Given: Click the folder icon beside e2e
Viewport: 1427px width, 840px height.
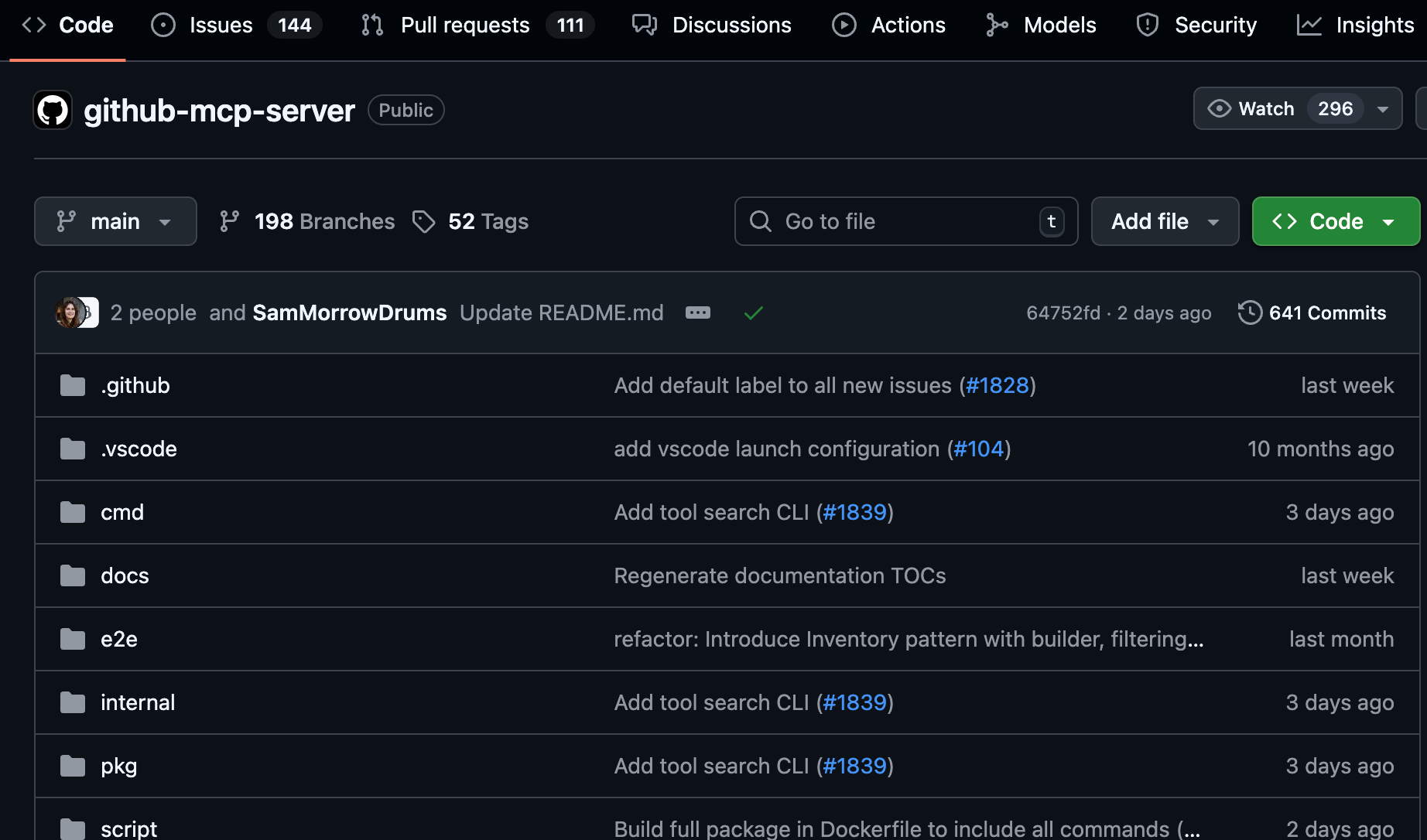Looking at the screenshot, I should (73, 639).
